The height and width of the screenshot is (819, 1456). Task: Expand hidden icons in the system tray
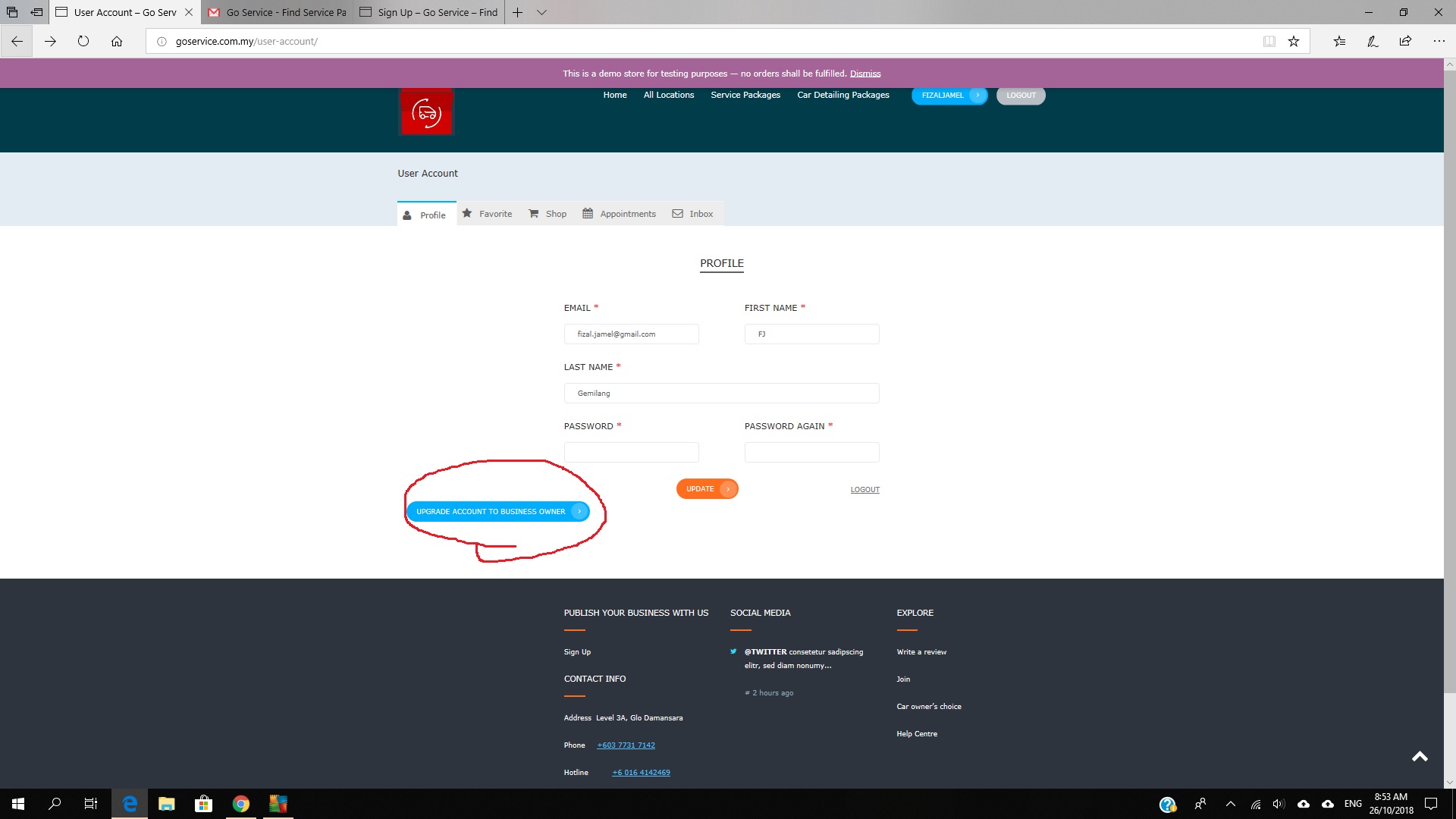point(1229,803)
